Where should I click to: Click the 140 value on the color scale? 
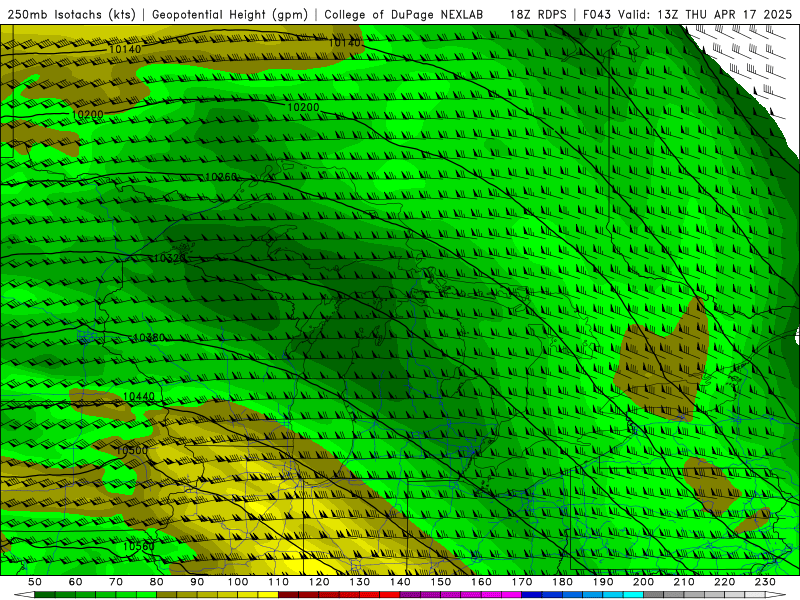click(x=400, y=582)
